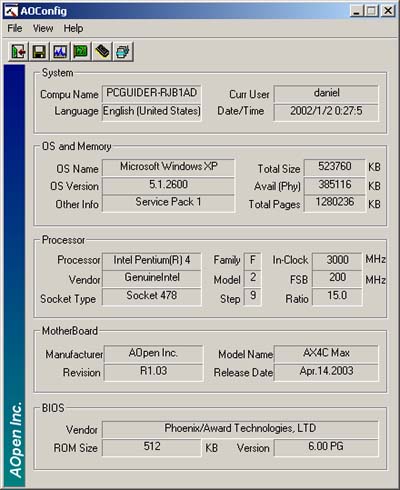Click the Model Name value AX4C Max
The height and width of the screenshot is (490, 400).
tap(326, 354)
